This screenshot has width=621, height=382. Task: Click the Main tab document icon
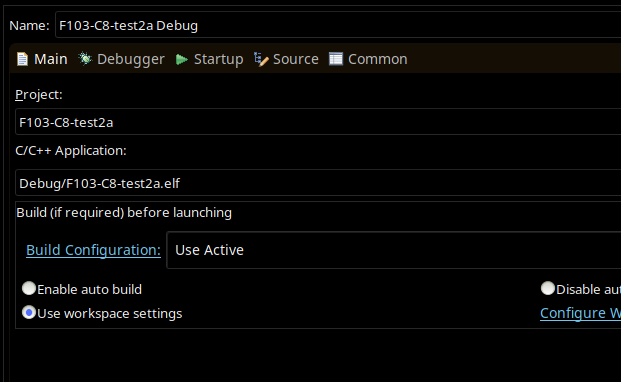(22, 59)
